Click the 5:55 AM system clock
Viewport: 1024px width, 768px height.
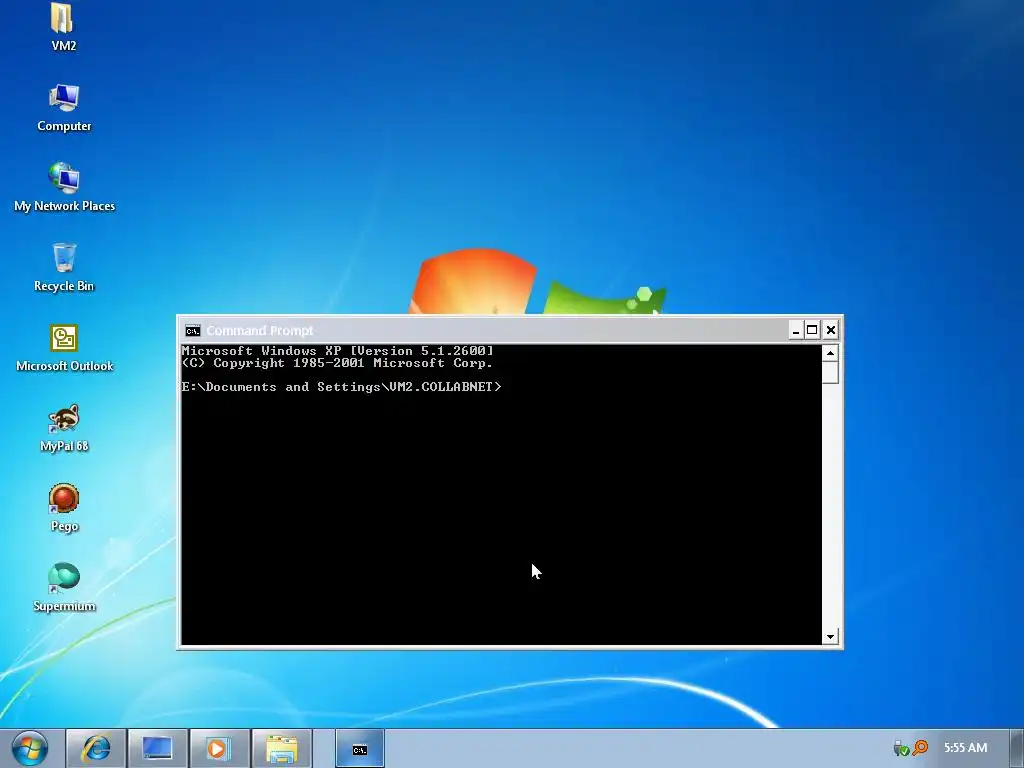click(965, 748)
